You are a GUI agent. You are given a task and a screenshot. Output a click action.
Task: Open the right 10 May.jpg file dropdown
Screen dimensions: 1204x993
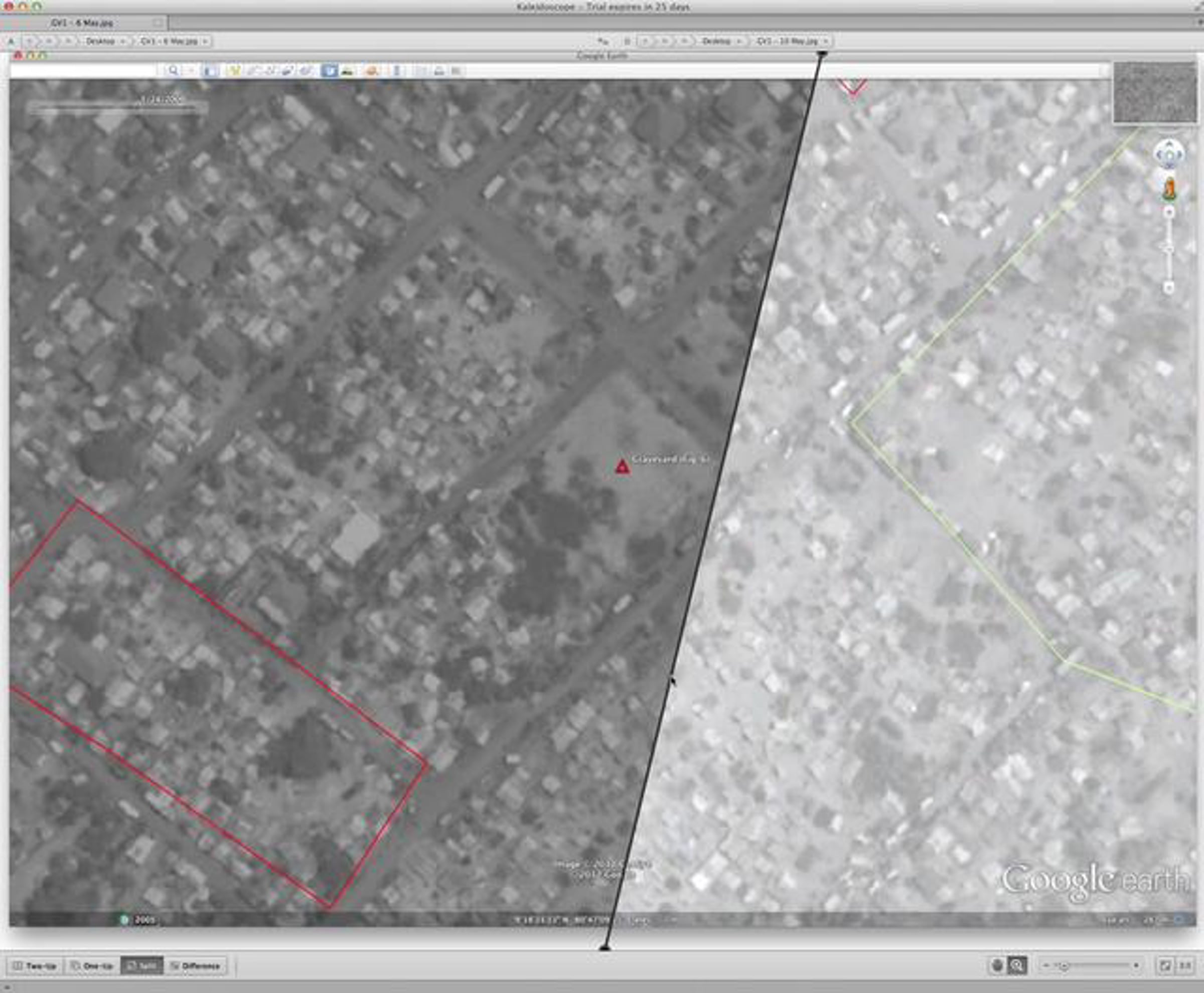[792, 41]
